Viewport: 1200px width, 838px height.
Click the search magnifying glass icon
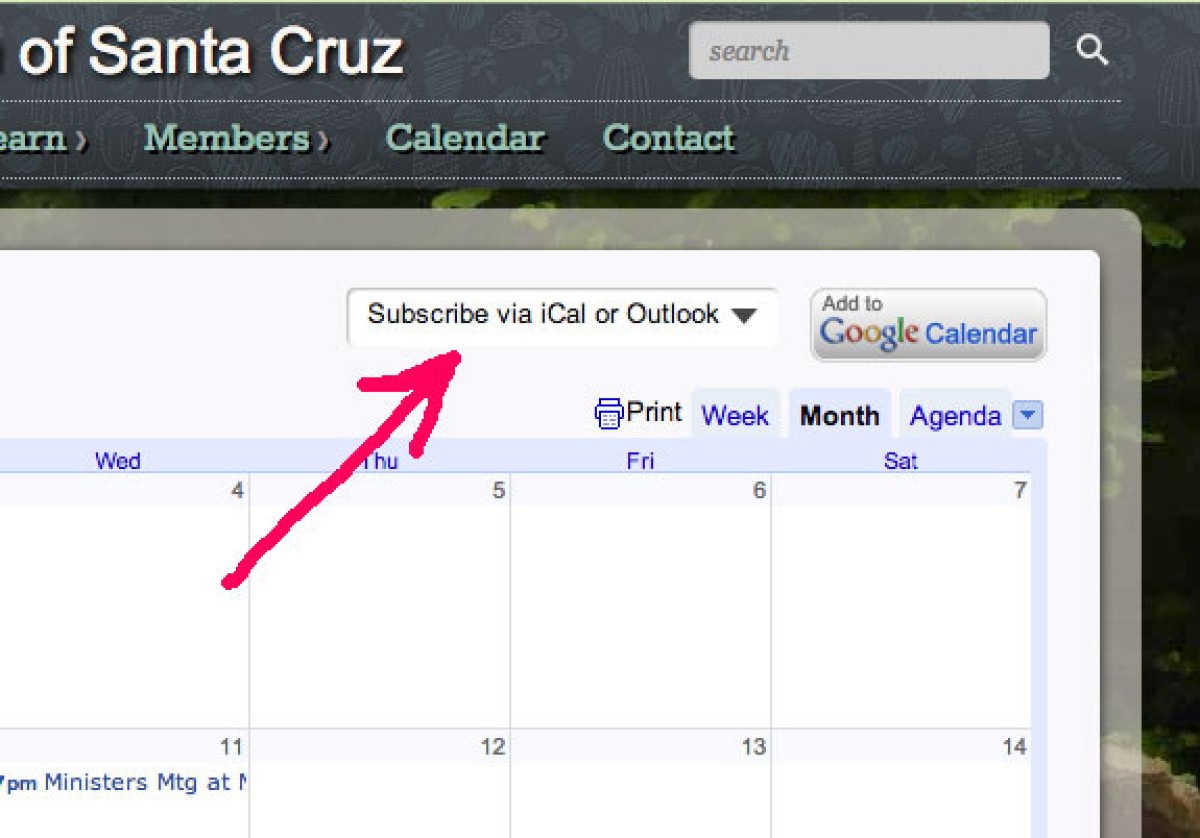[1092, 50]
